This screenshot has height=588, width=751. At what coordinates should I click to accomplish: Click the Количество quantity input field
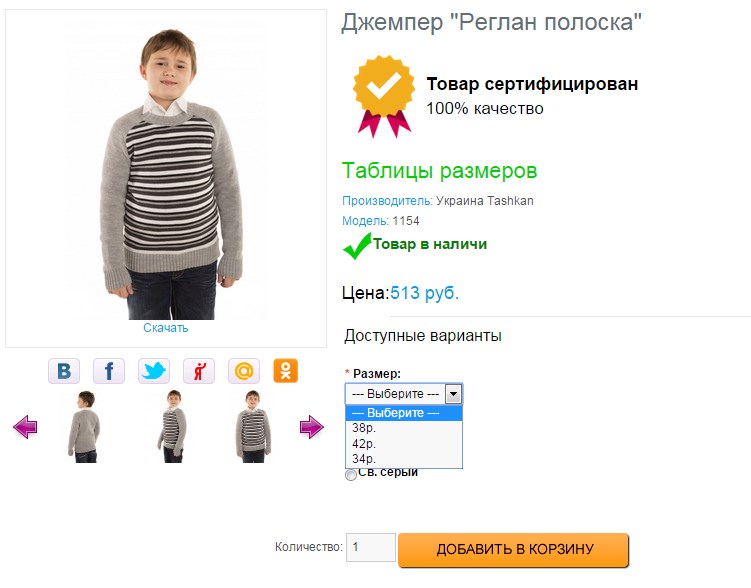370,548
